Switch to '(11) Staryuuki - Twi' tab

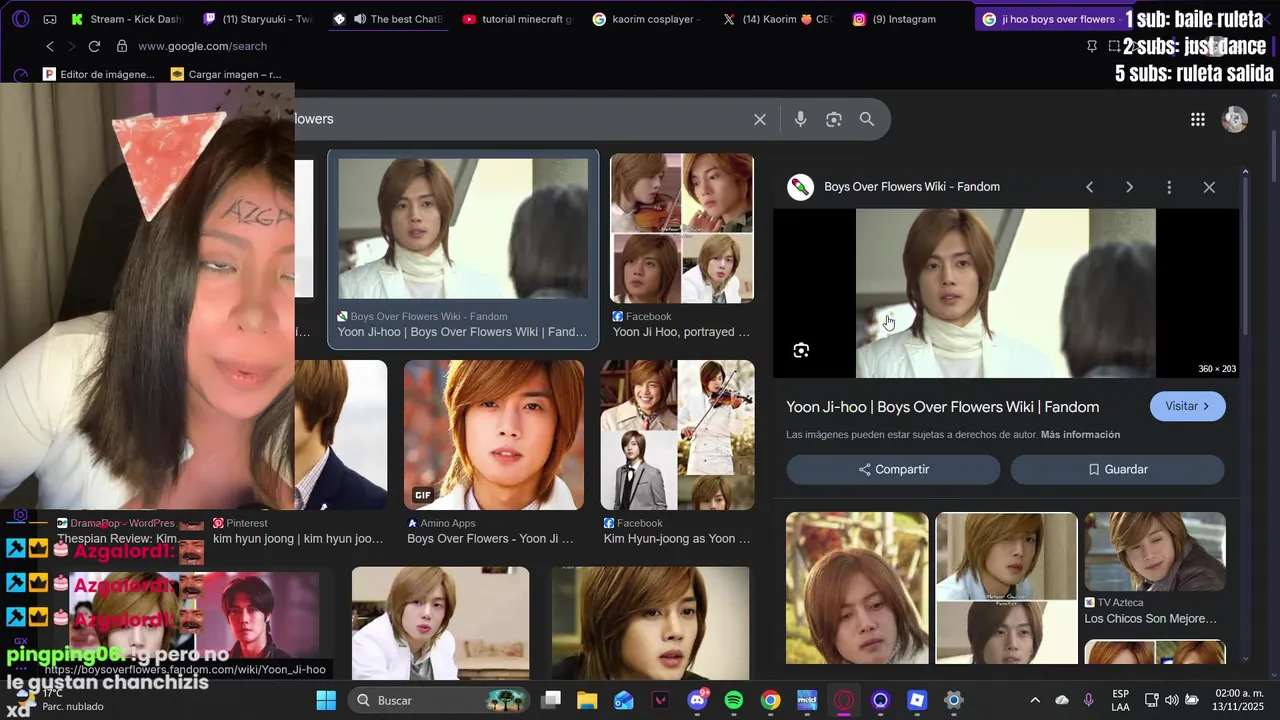(x=258, y=19)
